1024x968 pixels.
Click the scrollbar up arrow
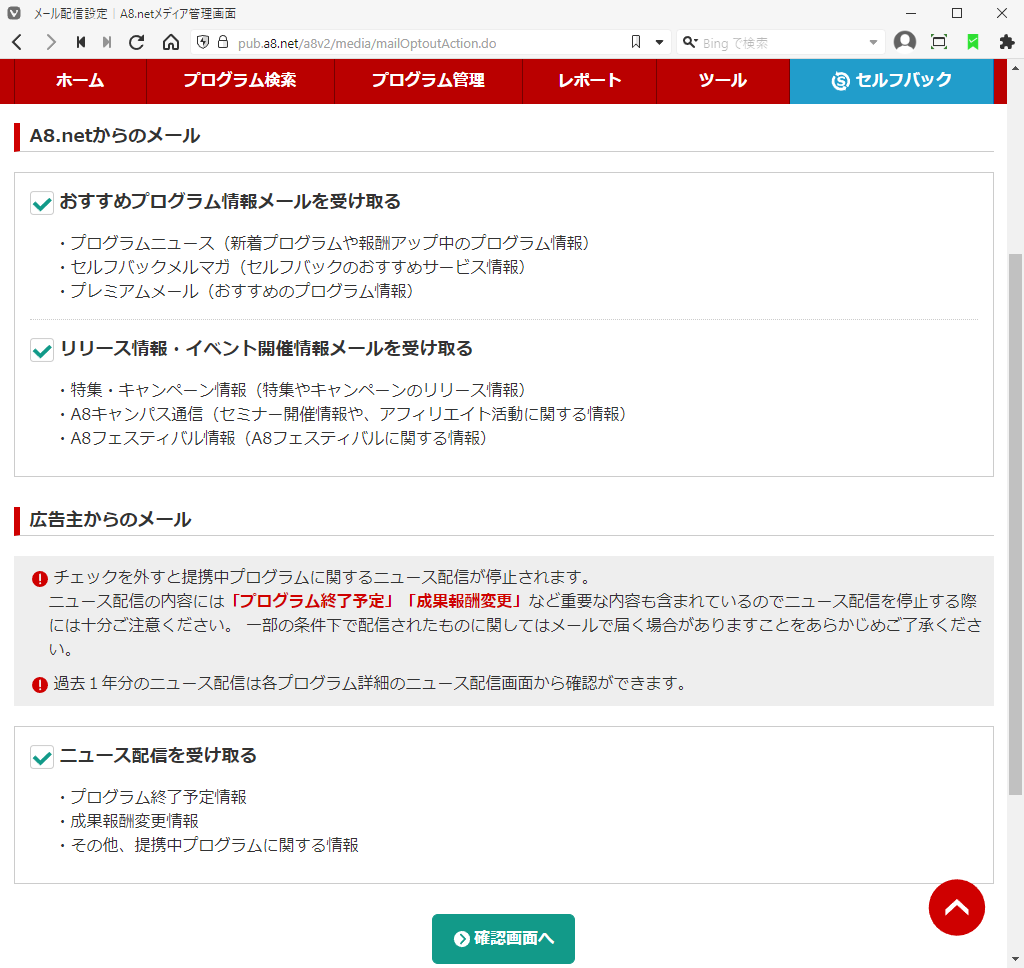(x=1015, y=67)
